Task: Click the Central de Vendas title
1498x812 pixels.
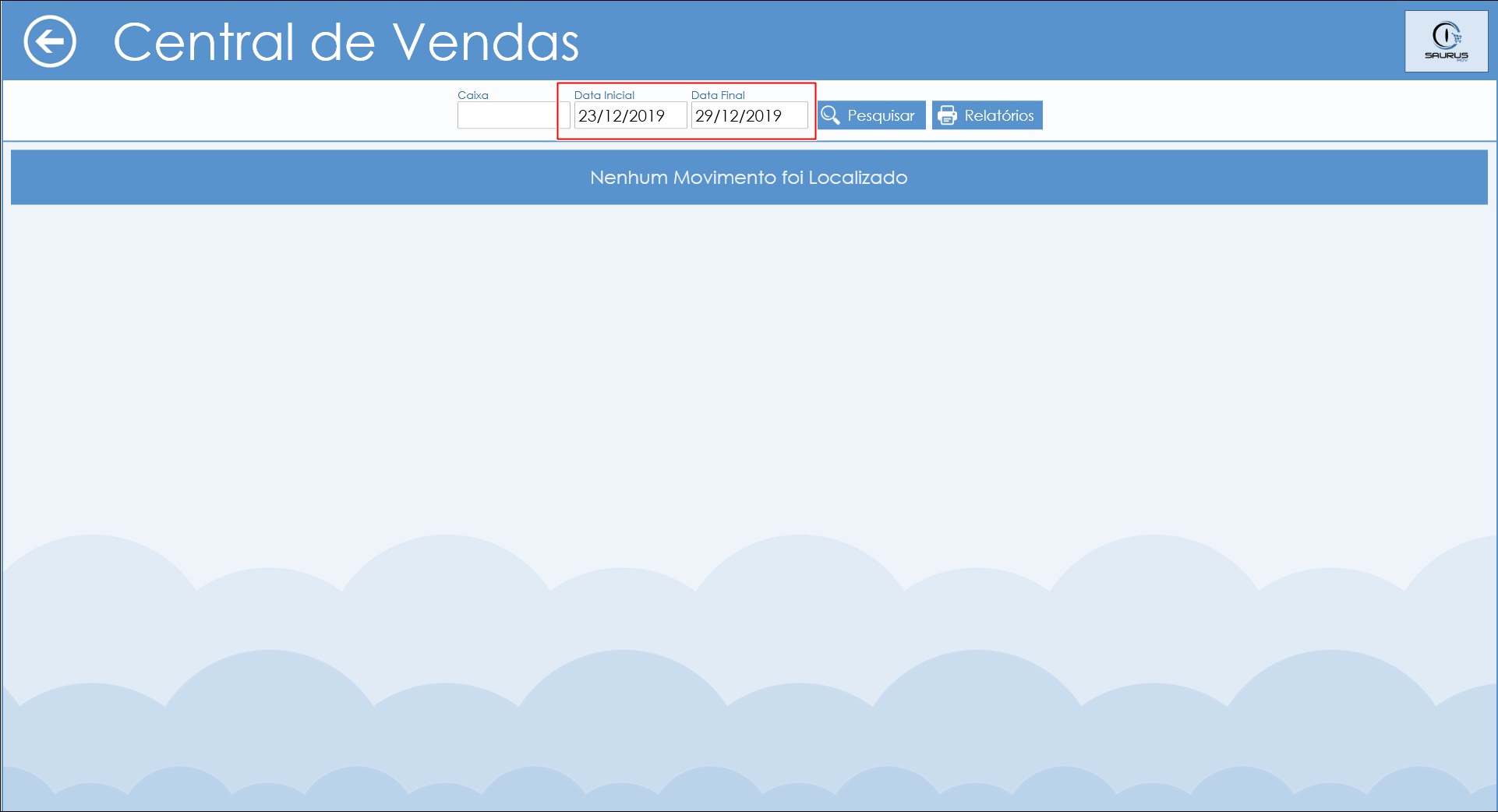Action: click(x=346, y=41)
